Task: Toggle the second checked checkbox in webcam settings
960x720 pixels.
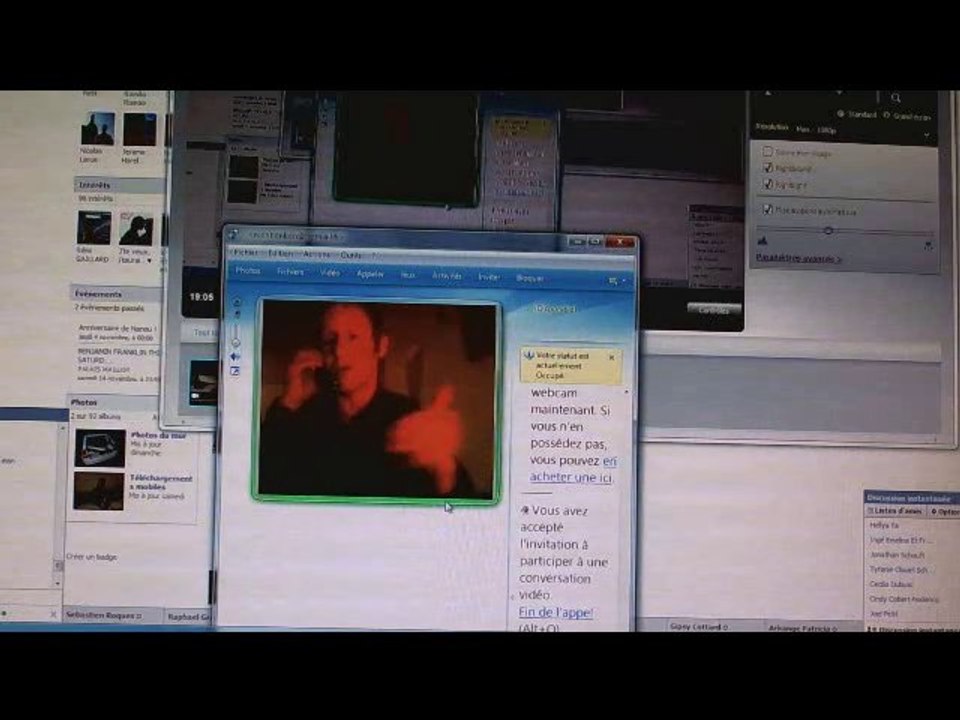Action: point(768,167)
